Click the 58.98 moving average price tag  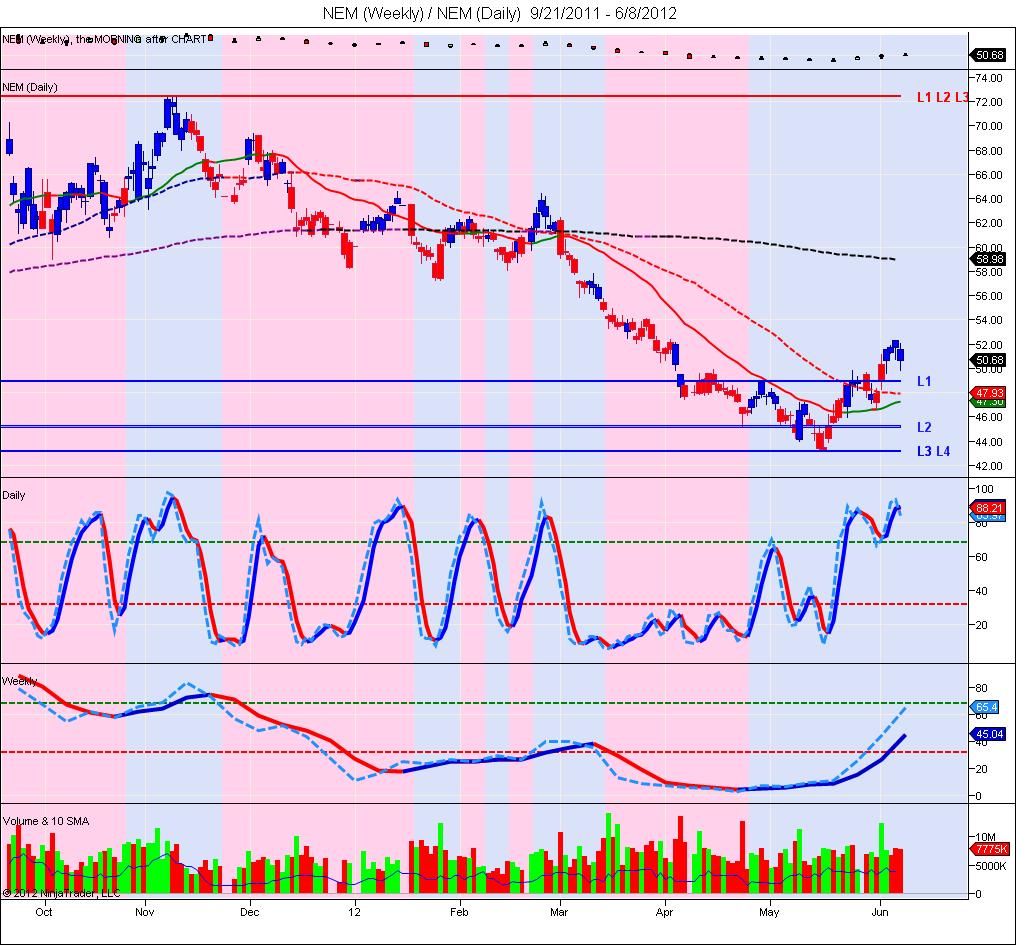pyautogui.click(x=989, y=259)
